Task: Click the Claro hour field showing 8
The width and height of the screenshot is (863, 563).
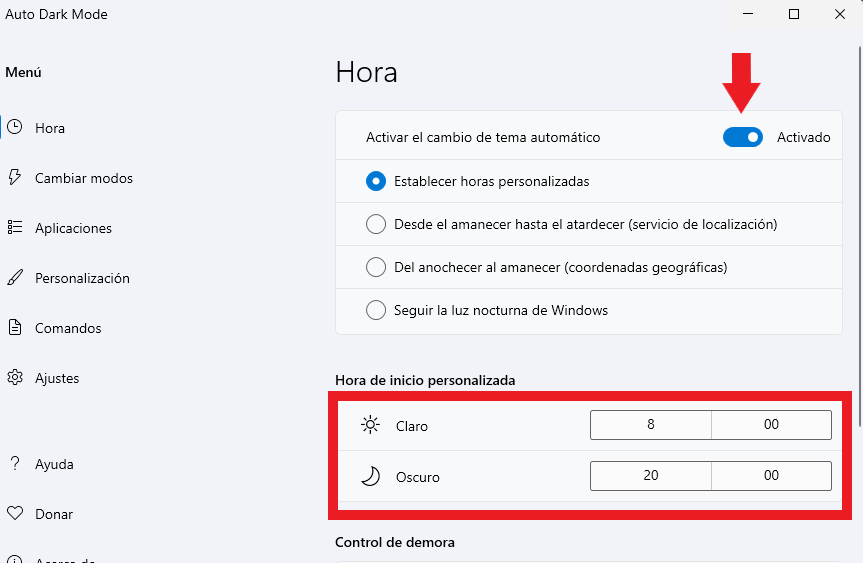Action: (651, 424)
